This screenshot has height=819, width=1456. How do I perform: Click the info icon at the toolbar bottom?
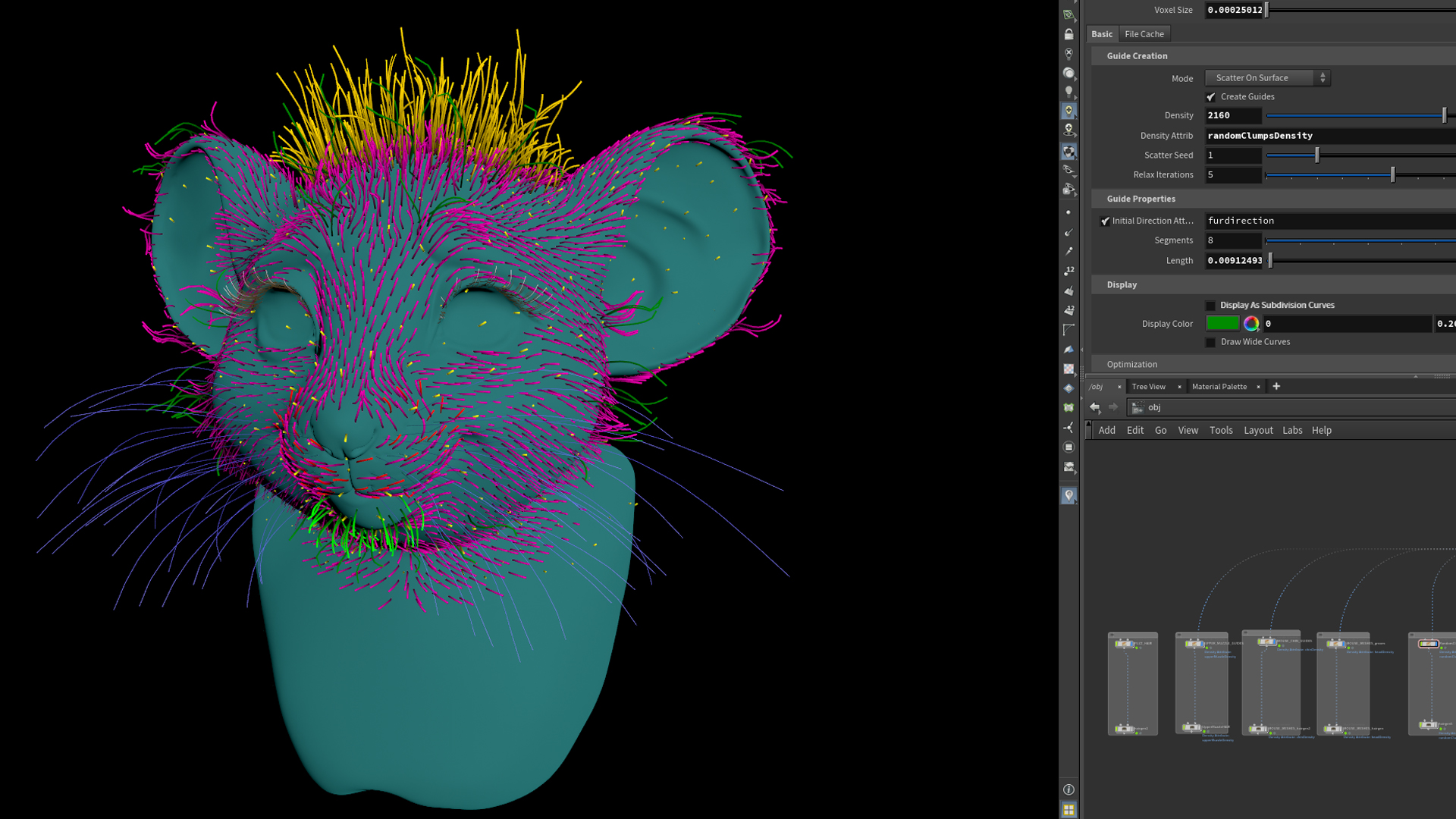pyautogui.click(x=1068, y=789)
